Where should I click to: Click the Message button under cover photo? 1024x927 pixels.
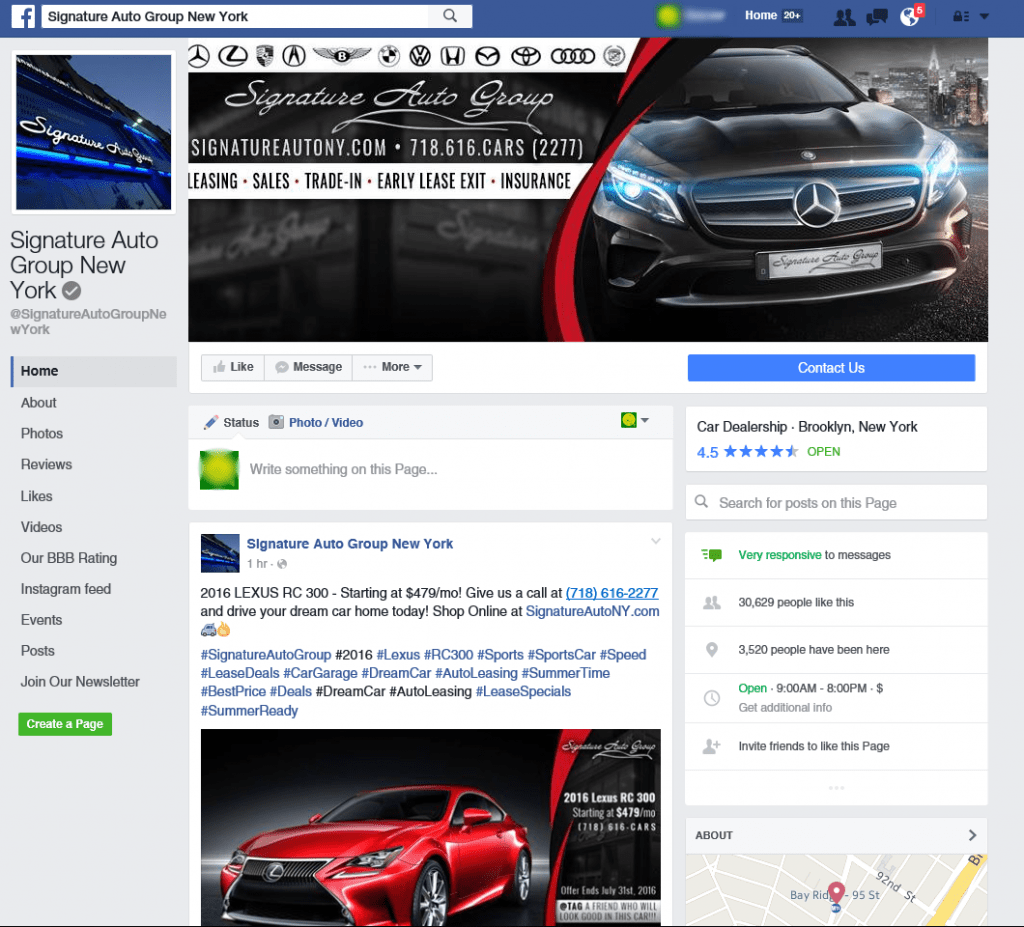308,367
